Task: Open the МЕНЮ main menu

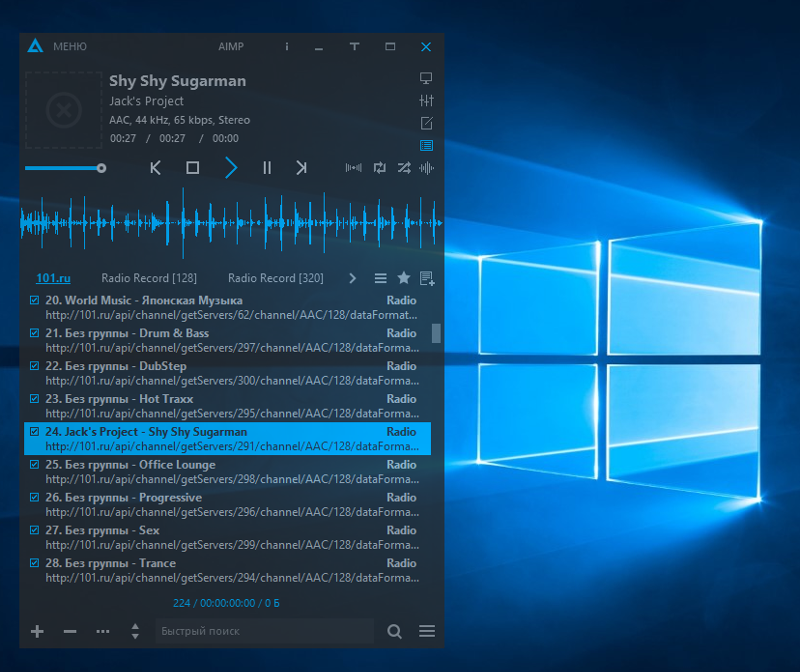Action: point(70,46)
